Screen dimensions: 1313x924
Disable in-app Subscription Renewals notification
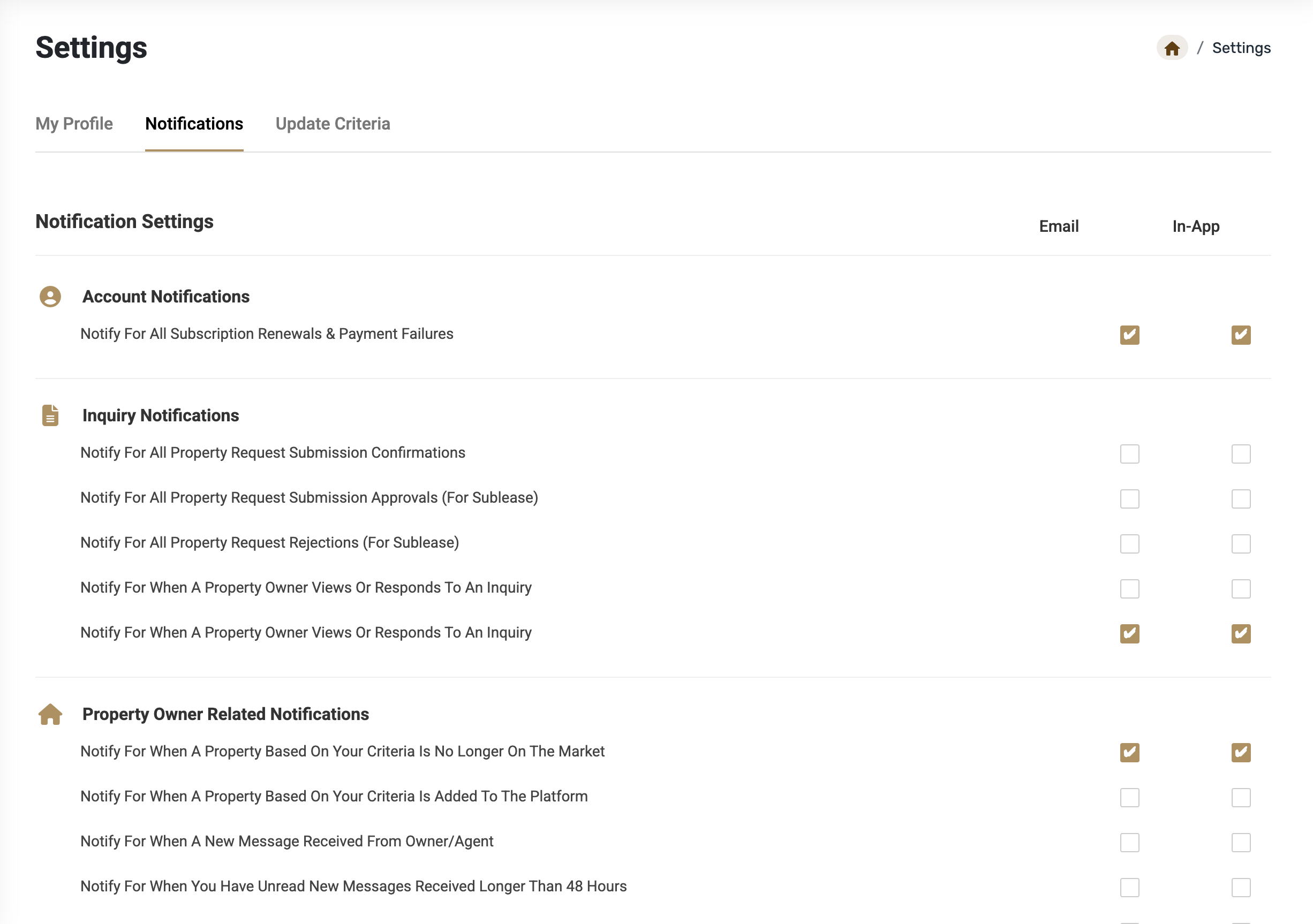1241,335
